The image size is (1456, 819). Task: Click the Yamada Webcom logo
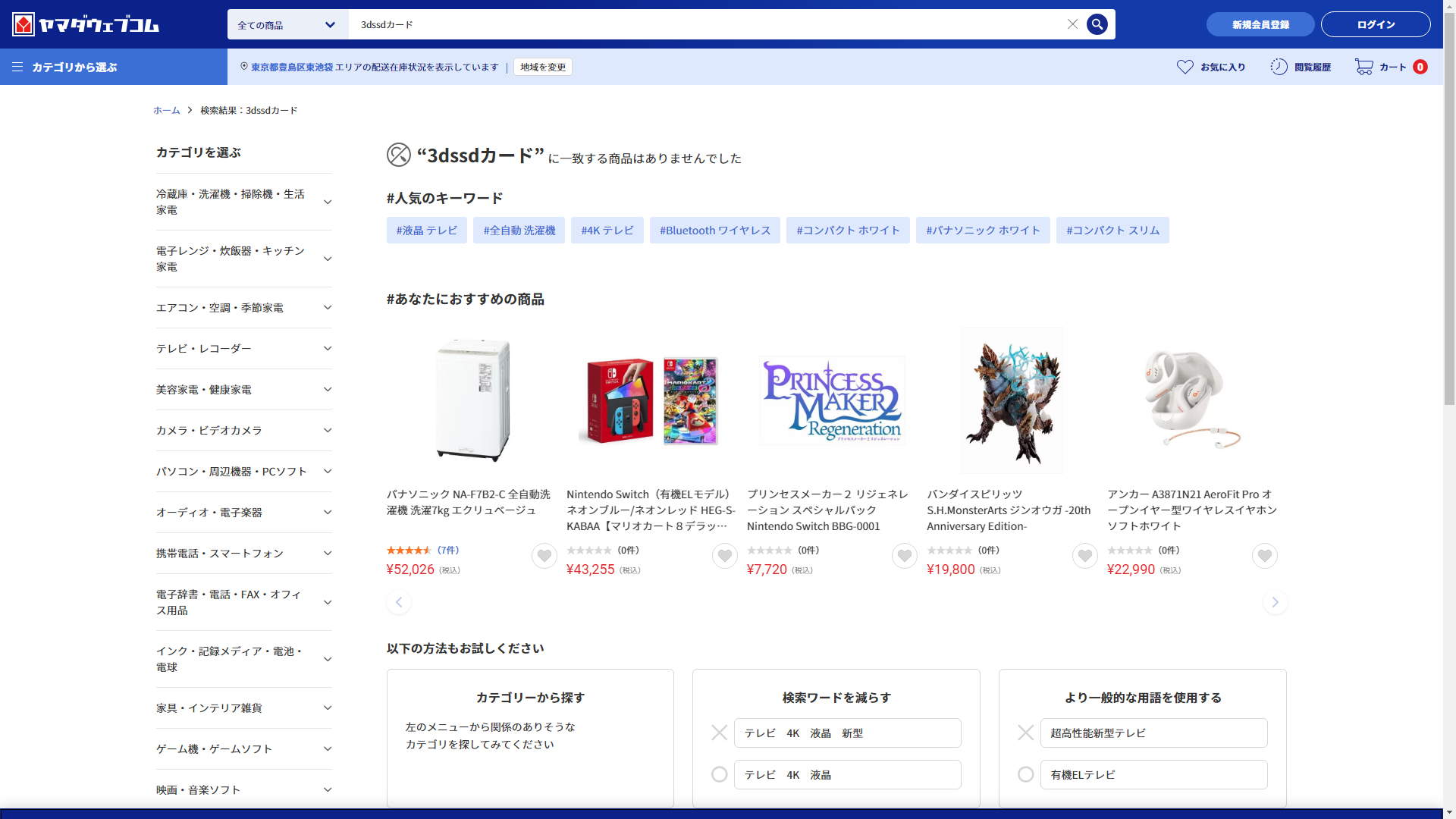[x=85, y=24]
